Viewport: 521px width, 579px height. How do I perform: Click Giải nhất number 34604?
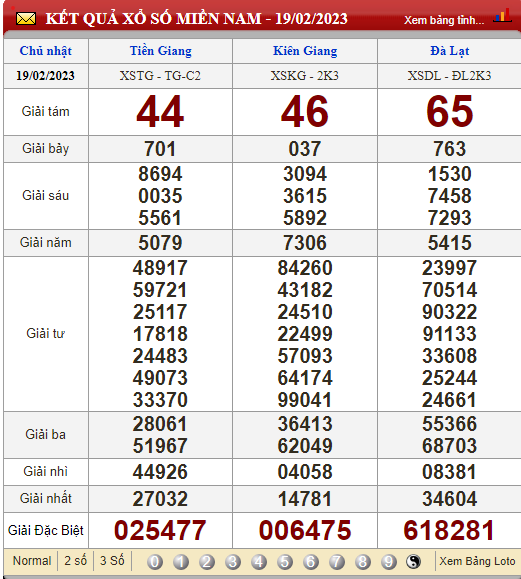click(x=449, y=499)
